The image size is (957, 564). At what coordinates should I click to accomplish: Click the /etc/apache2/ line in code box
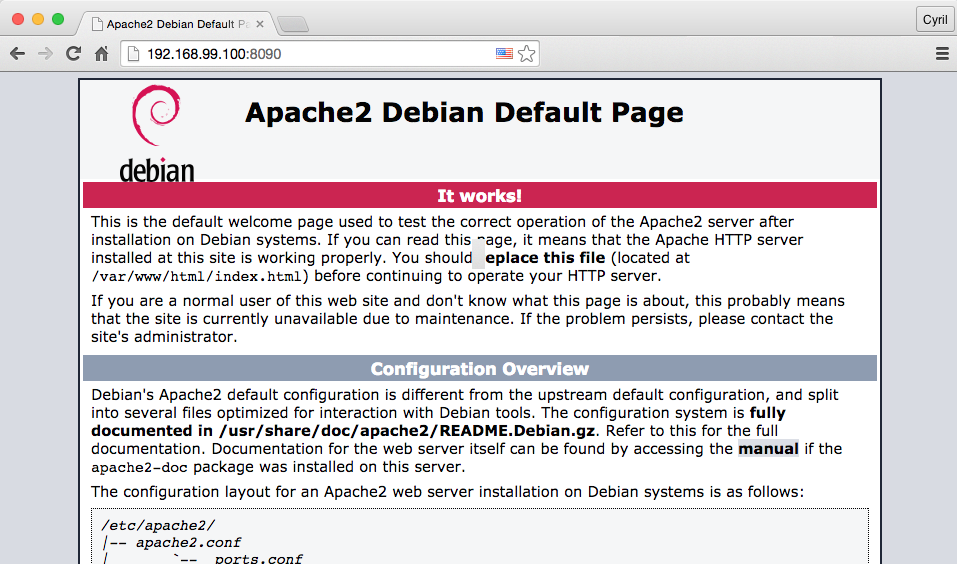[158, 526]
